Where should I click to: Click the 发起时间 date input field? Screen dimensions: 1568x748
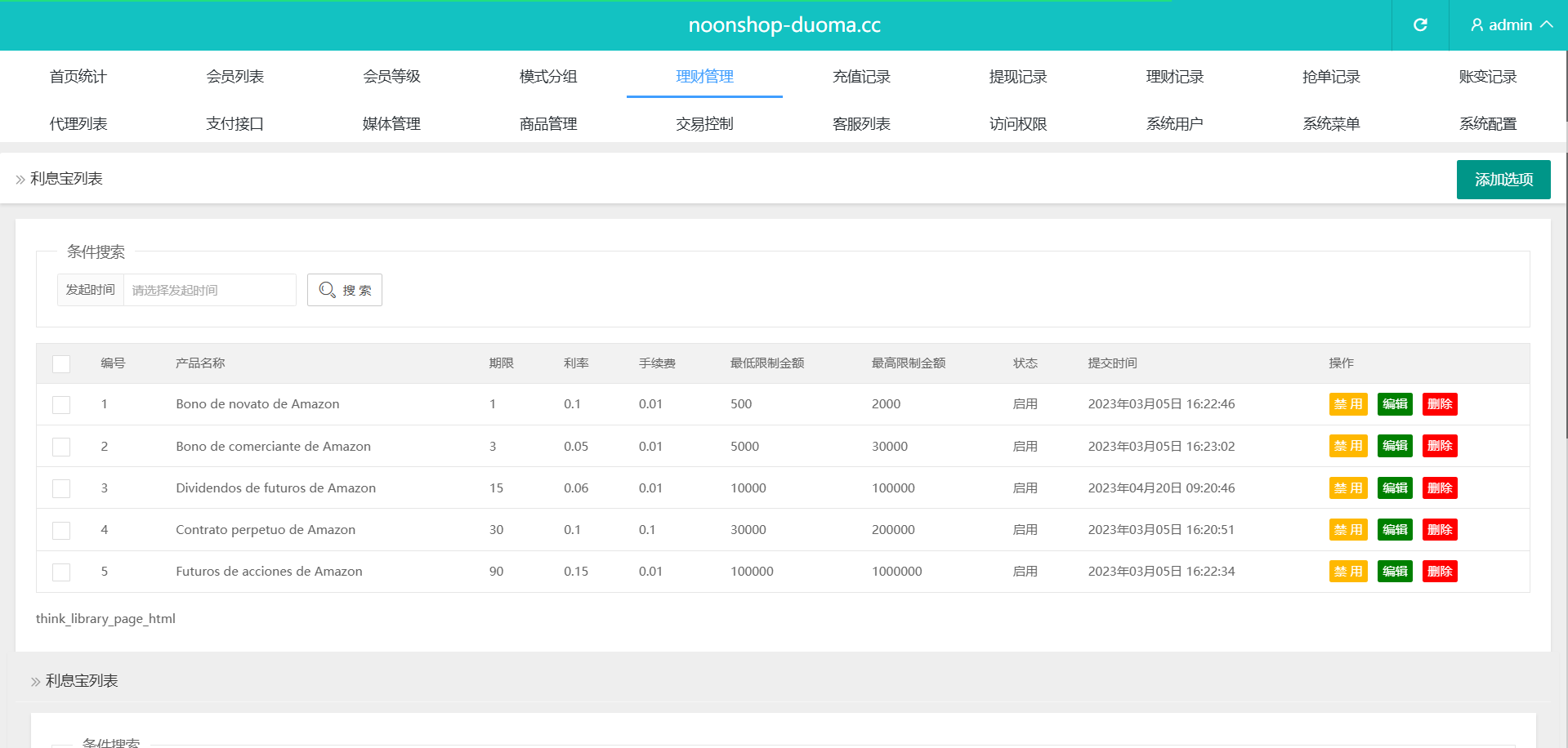pyautogui.click(x=209, y=290)
